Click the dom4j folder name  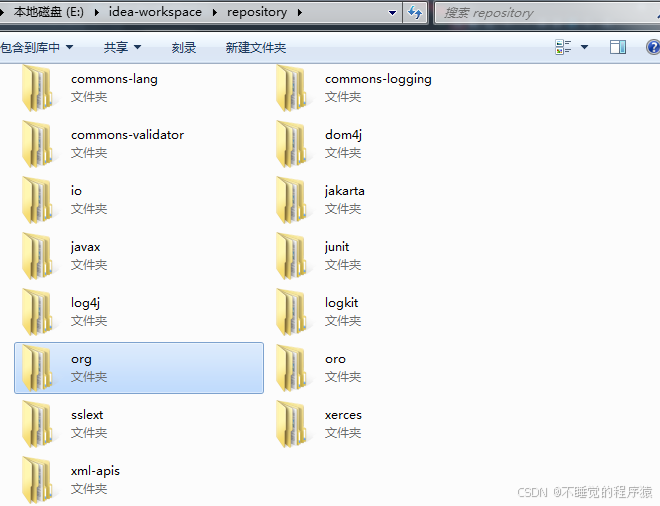click(x=343, y=135)
